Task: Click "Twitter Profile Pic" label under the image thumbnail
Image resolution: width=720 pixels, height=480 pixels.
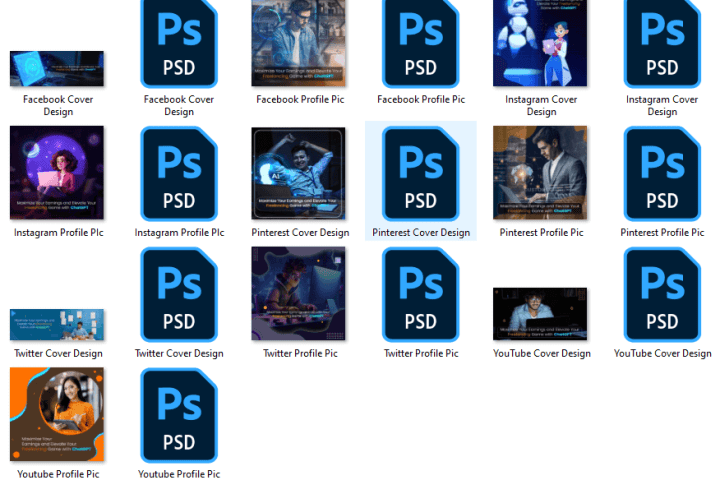Action: (300, 353)
